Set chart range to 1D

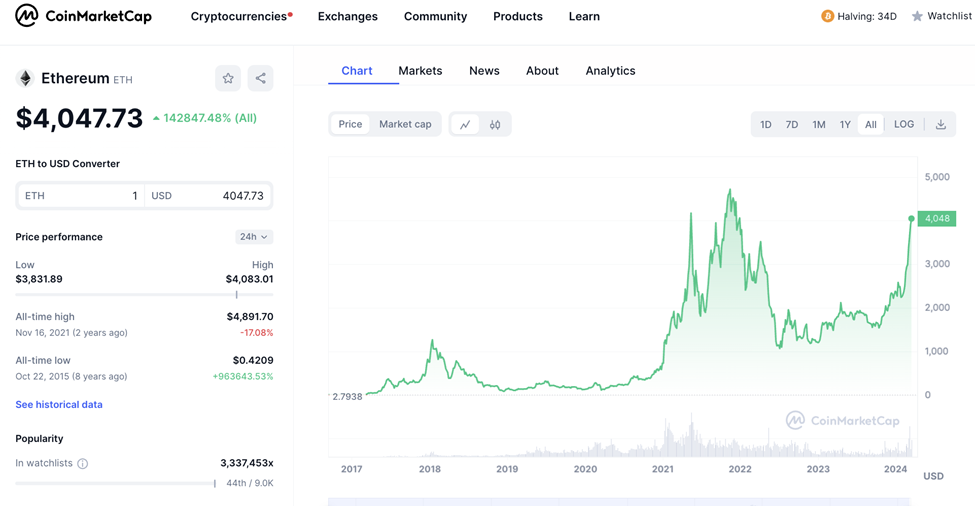pos(765,124)
